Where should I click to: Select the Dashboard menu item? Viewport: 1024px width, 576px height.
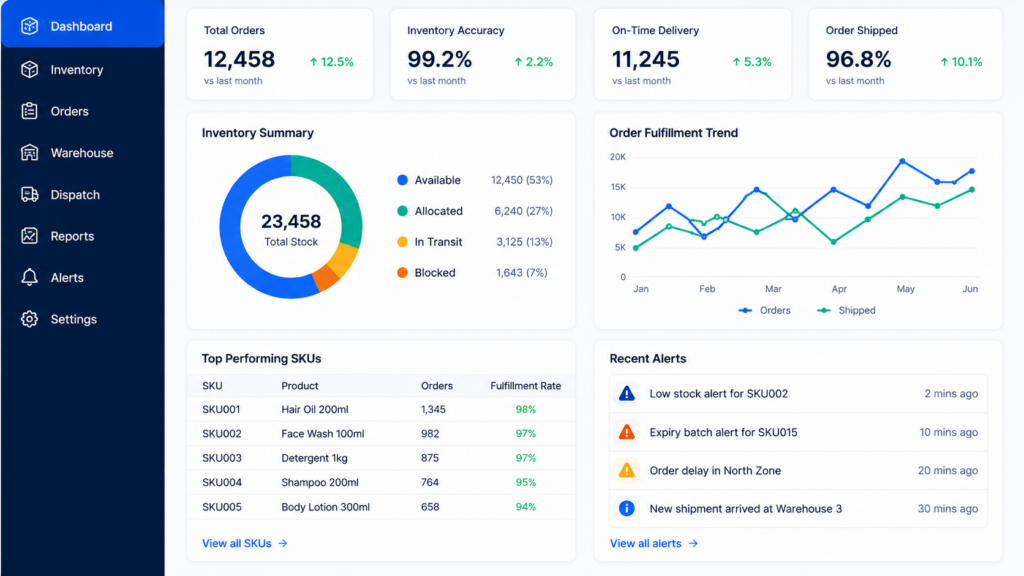coord(82,25)
